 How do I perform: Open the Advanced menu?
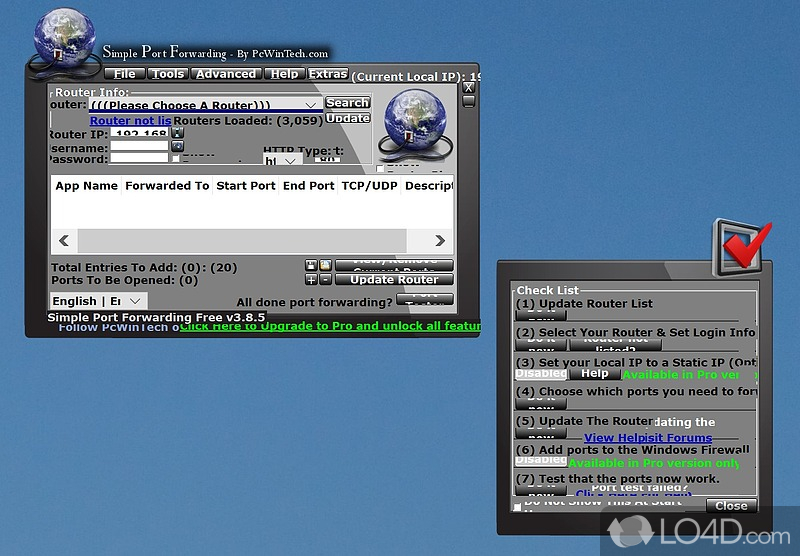(226, 74)
